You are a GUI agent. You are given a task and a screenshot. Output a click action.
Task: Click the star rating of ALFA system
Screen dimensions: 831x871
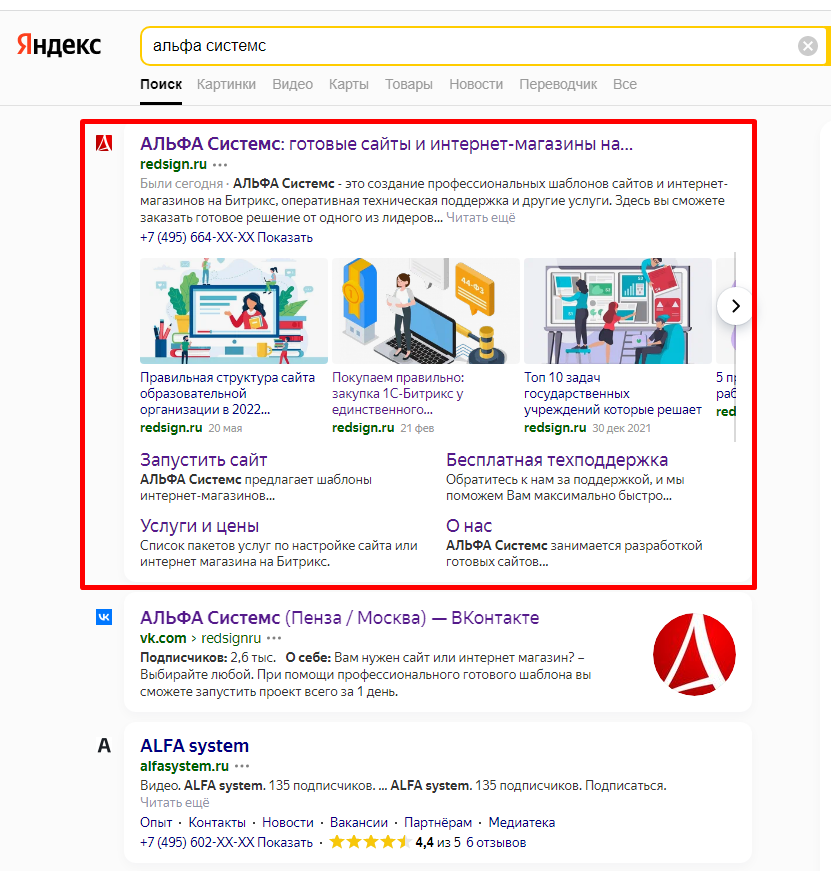[370, 842]
